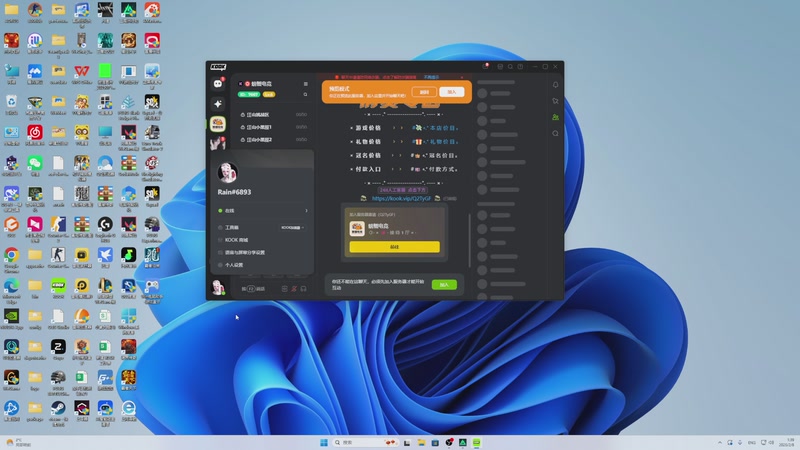Image resolution: width=800 pixels, height=450 pixels.
Task: Select the 小黑屋2 voice channel
Action: [273, 140]
